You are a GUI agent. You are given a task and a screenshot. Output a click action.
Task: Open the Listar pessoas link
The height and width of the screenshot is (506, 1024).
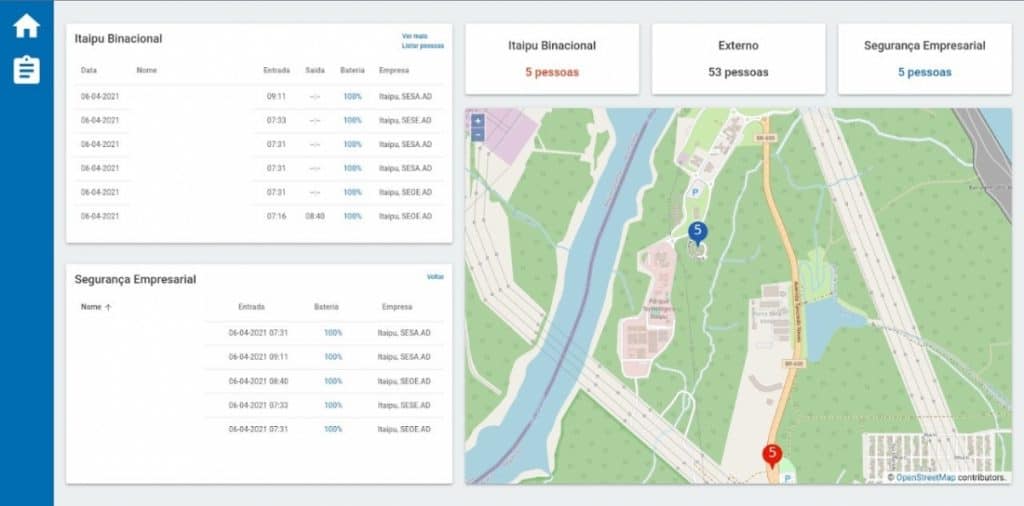pos(423,46)
